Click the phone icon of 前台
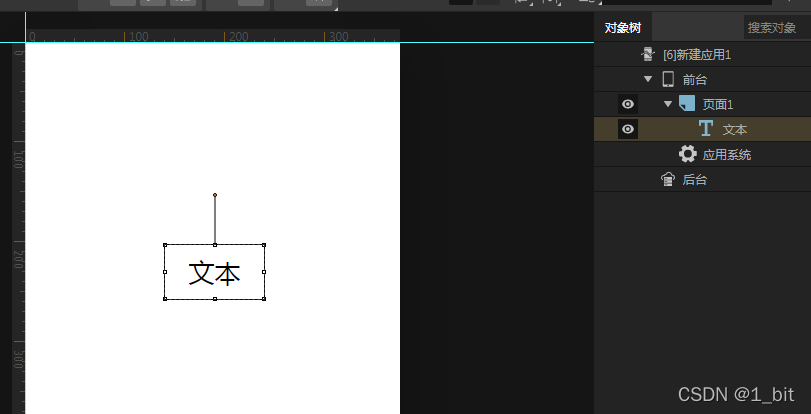The width and height of the screenshot is (811, 414). (668, 79)
